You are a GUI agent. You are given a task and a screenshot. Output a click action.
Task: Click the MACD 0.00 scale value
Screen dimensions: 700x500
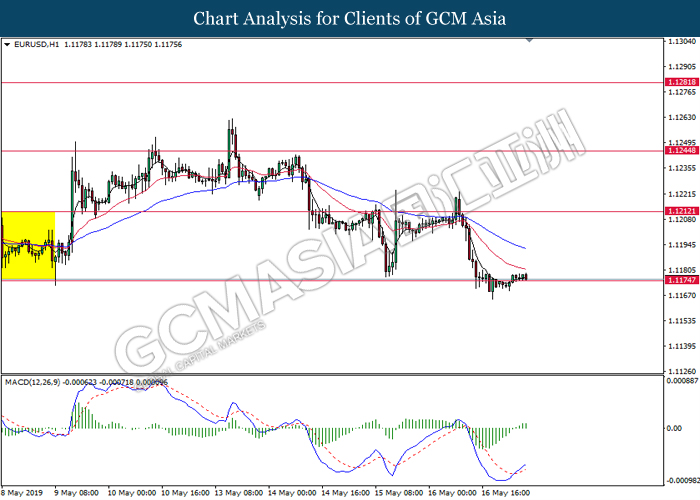pos(674,428)
